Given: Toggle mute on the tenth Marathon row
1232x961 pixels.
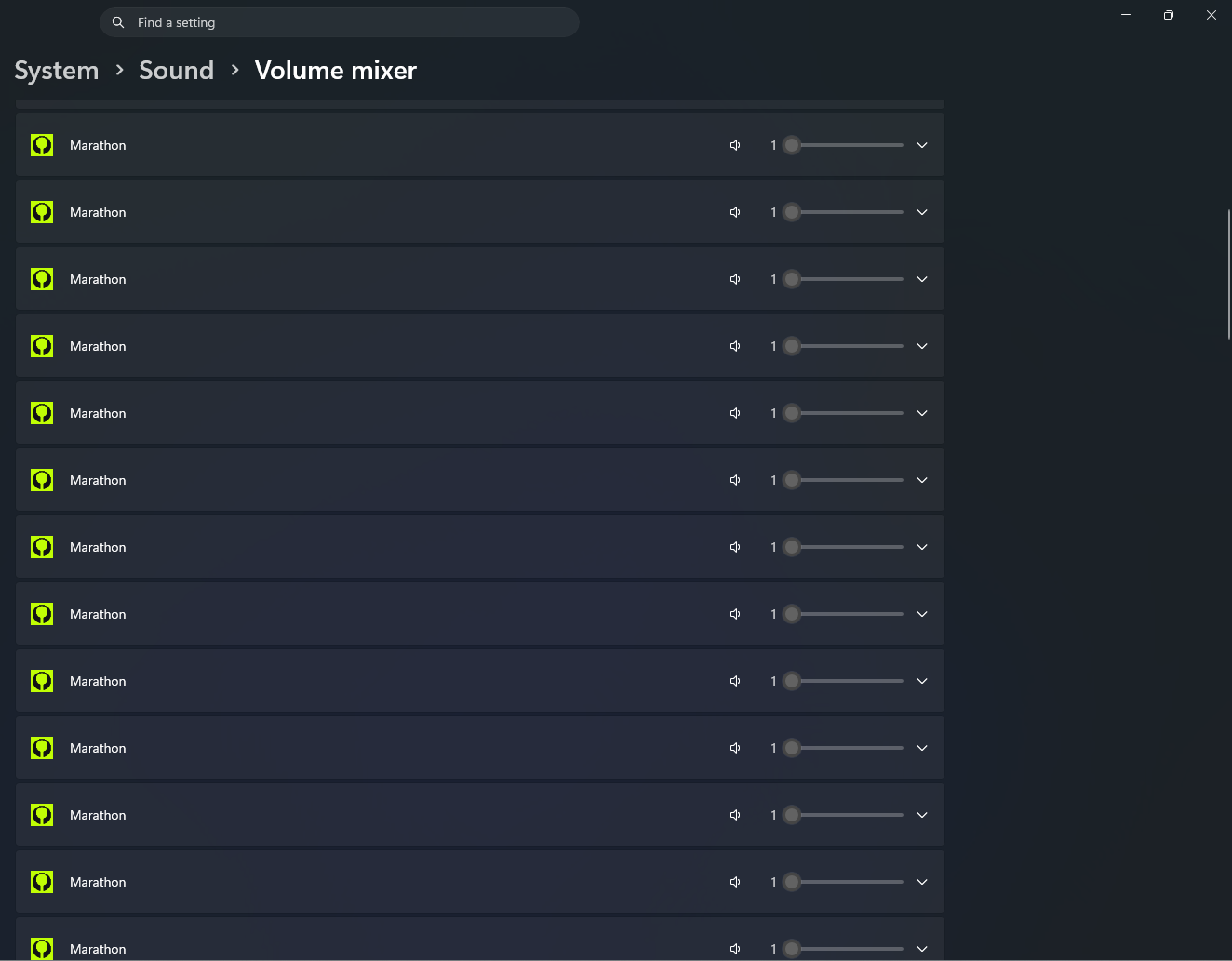Looking at the screenshot, I should click(x=735, y=748).
